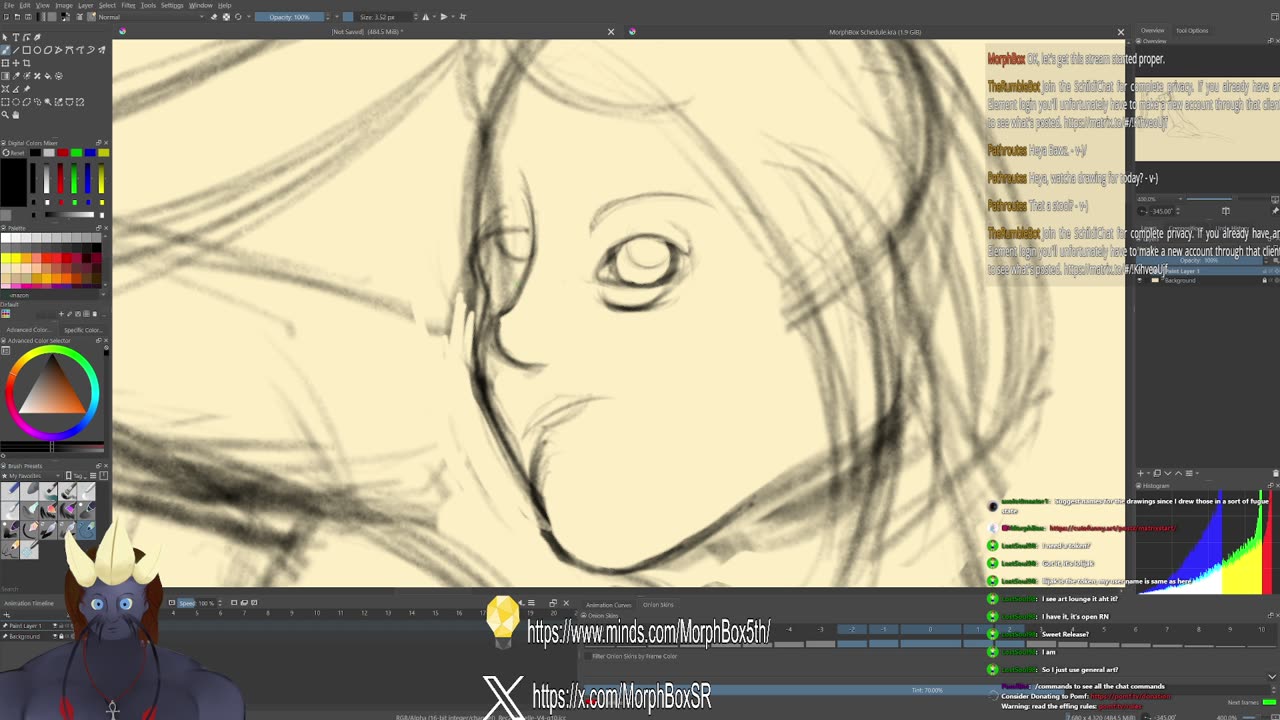This screenshot has height=720, width=1280.
Task: Pick the bright yellow palette swatch
Action: coord(8,258)
